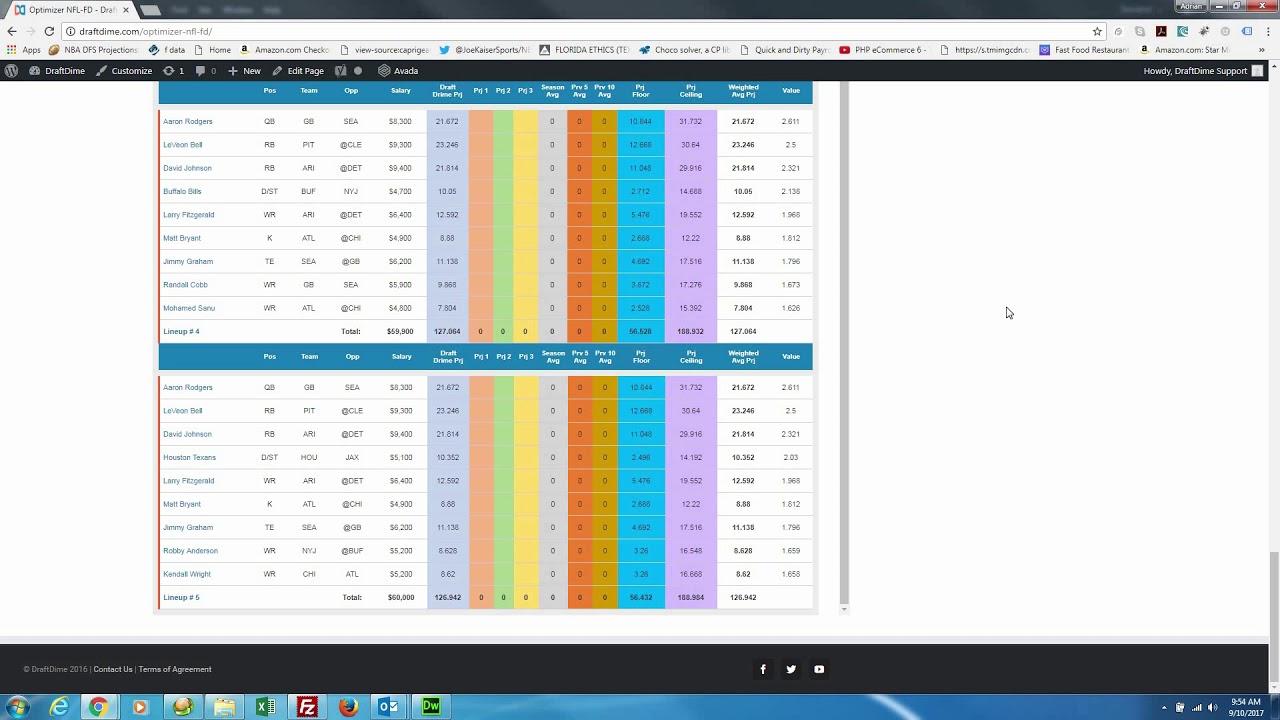Open Dreamweaver from the taskbar
The width and height of the screenshot is (1280, 720).
[431, 707]
